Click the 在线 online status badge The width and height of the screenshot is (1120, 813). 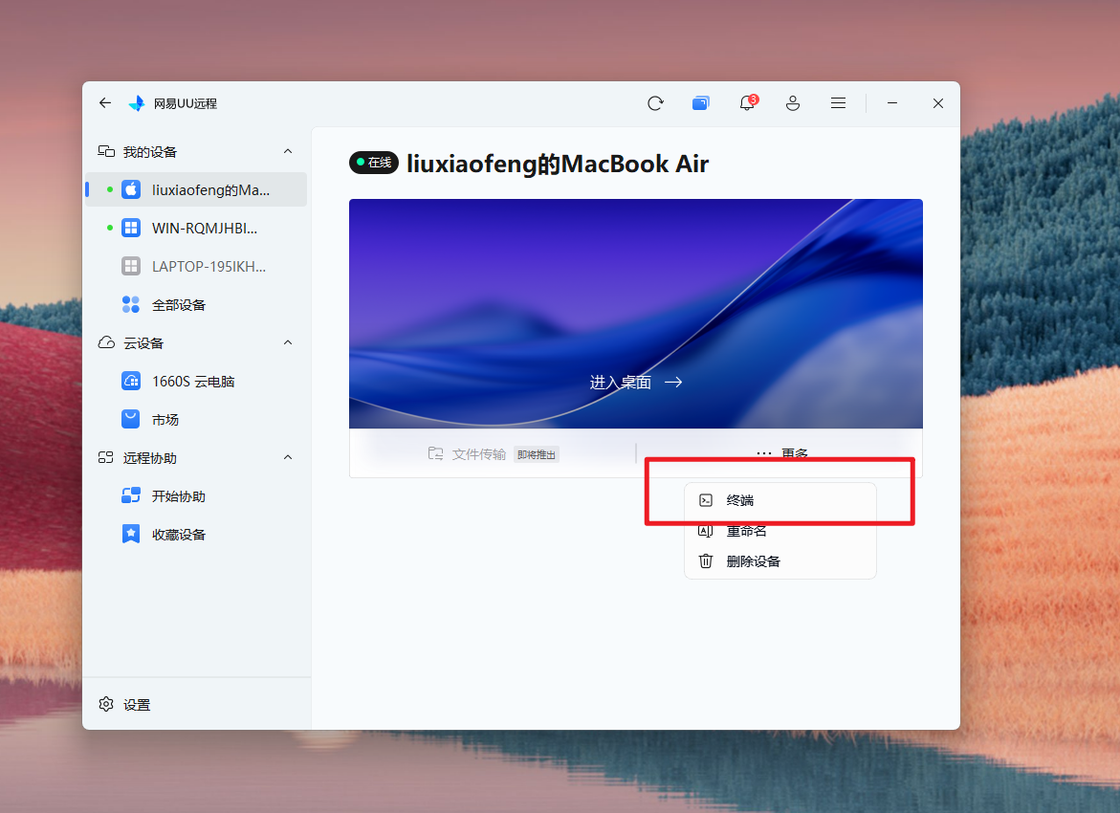tap(374, 163)
